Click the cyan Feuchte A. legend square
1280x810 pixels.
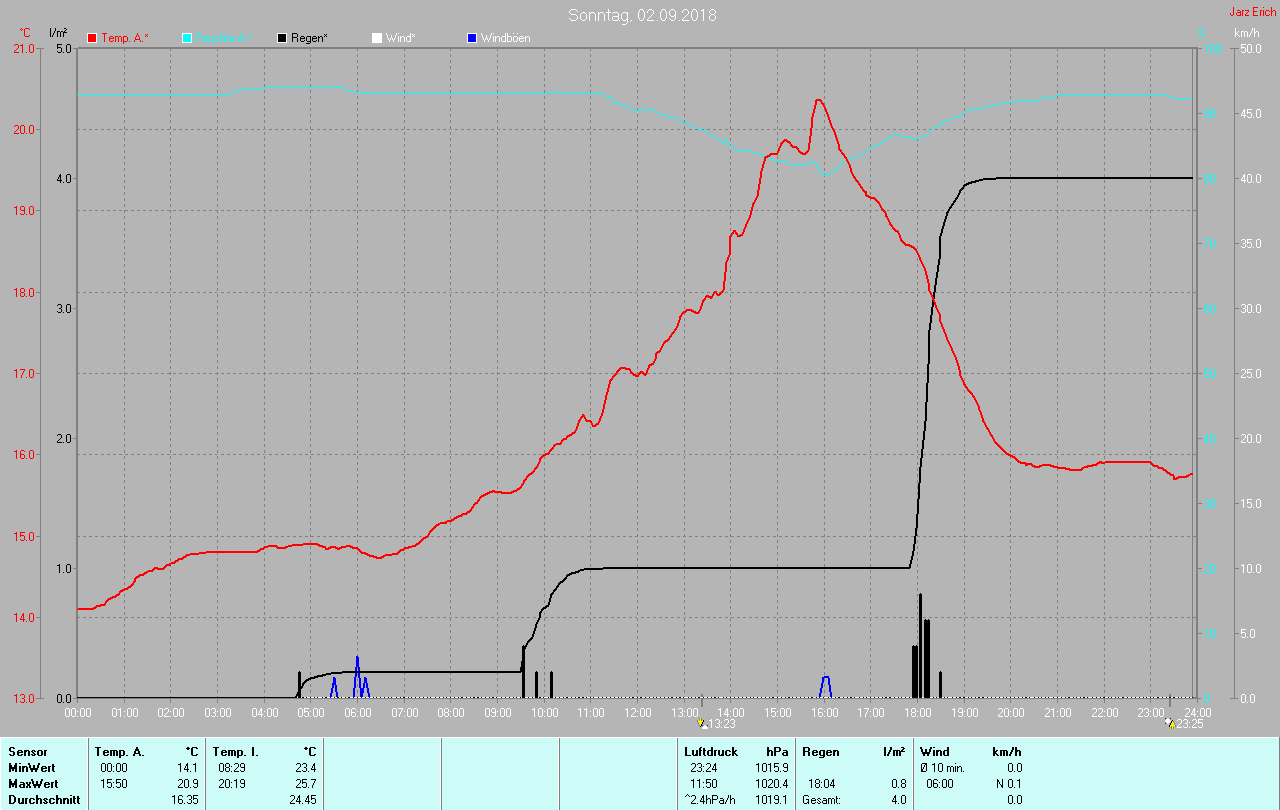[x=187, y=38]
